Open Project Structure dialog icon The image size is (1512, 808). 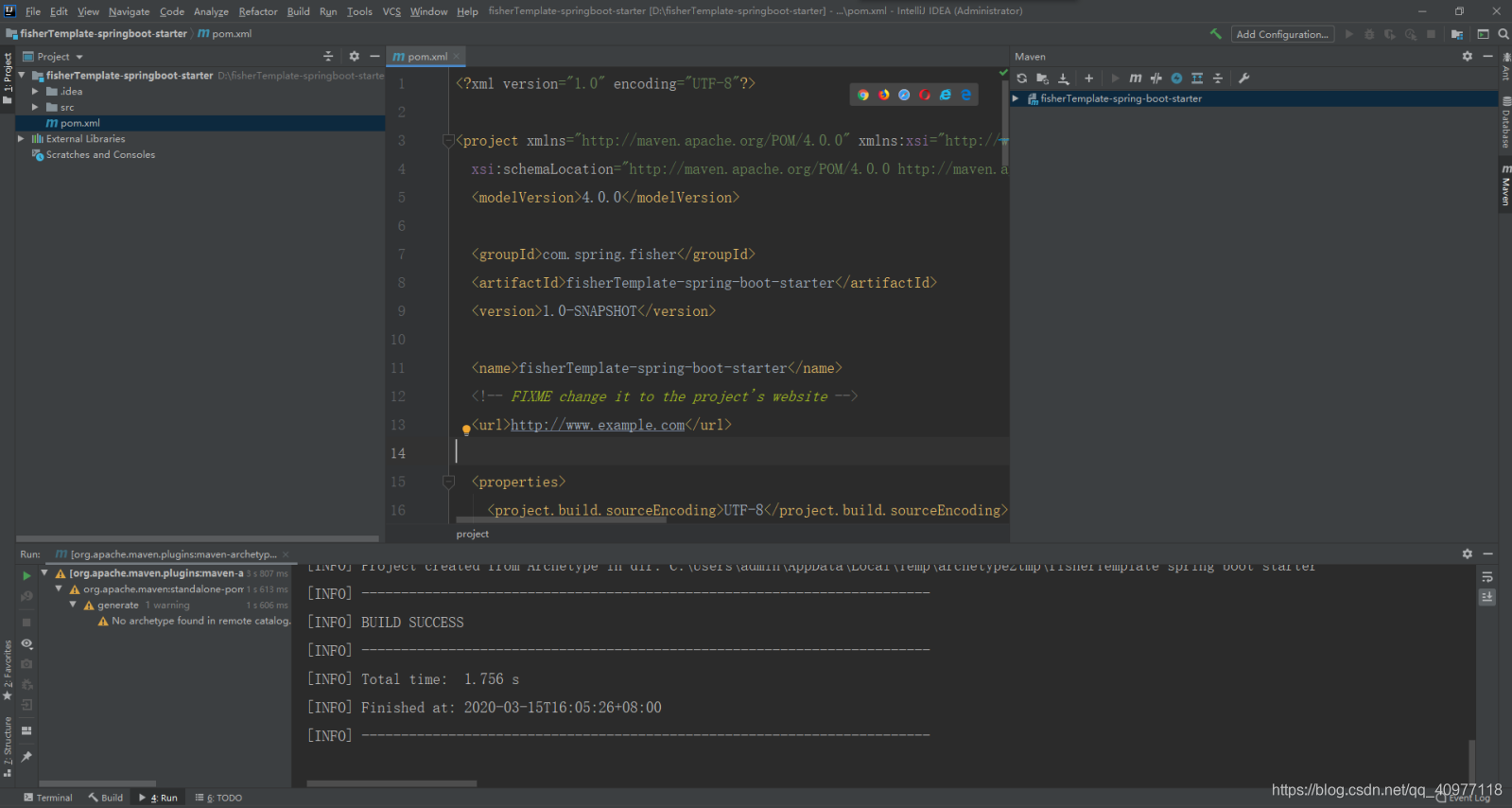click(1456, 34)
